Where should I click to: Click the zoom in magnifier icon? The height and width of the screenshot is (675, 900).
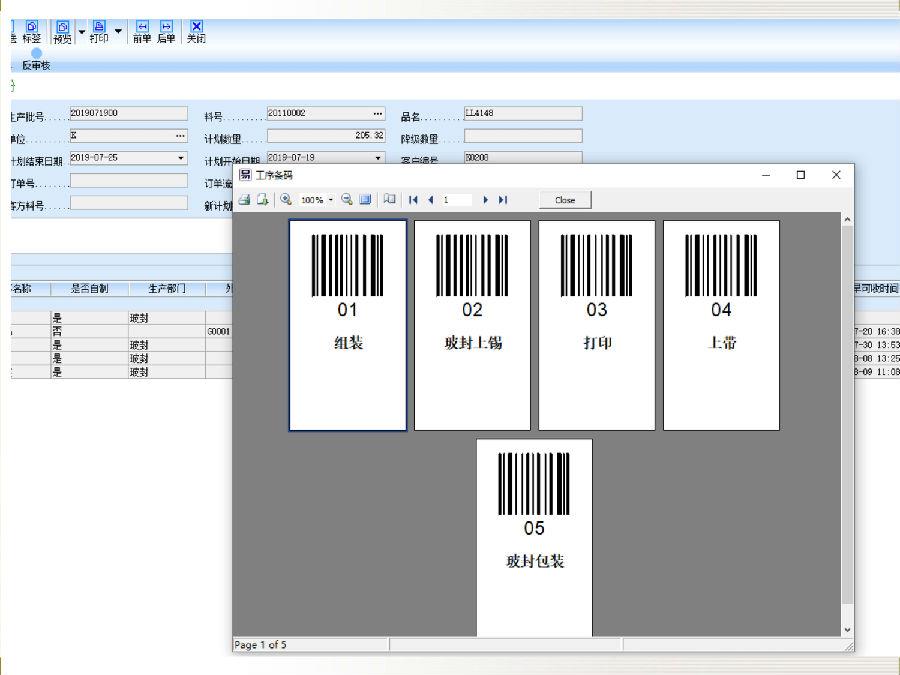[286, 199]
